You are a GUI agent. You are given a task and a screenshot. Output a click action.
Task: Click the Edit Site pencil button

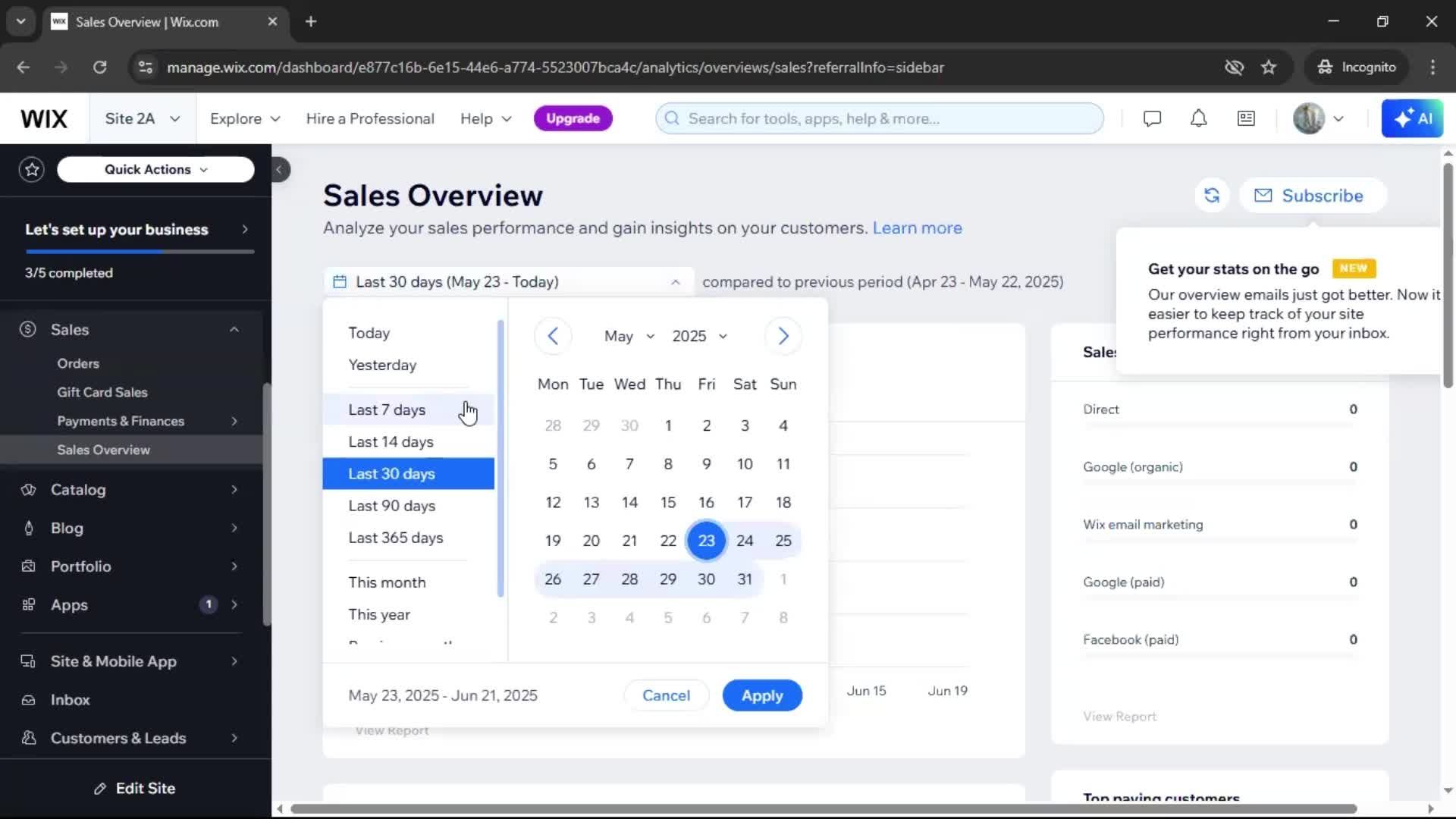[135, 789]
